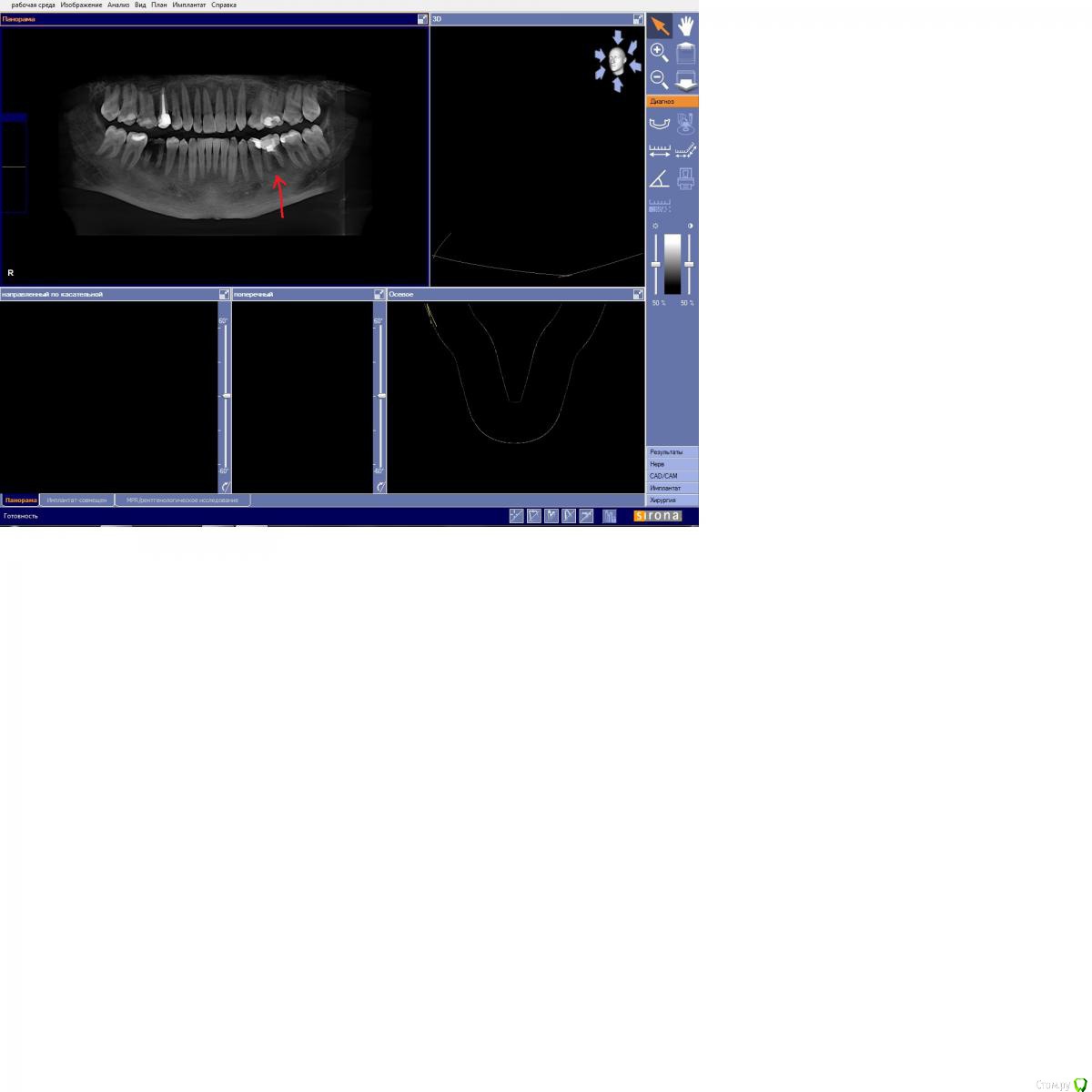Select the distance measurement ruler tool
This screenshot has height=1092, width=1092.
click(660, 151)
